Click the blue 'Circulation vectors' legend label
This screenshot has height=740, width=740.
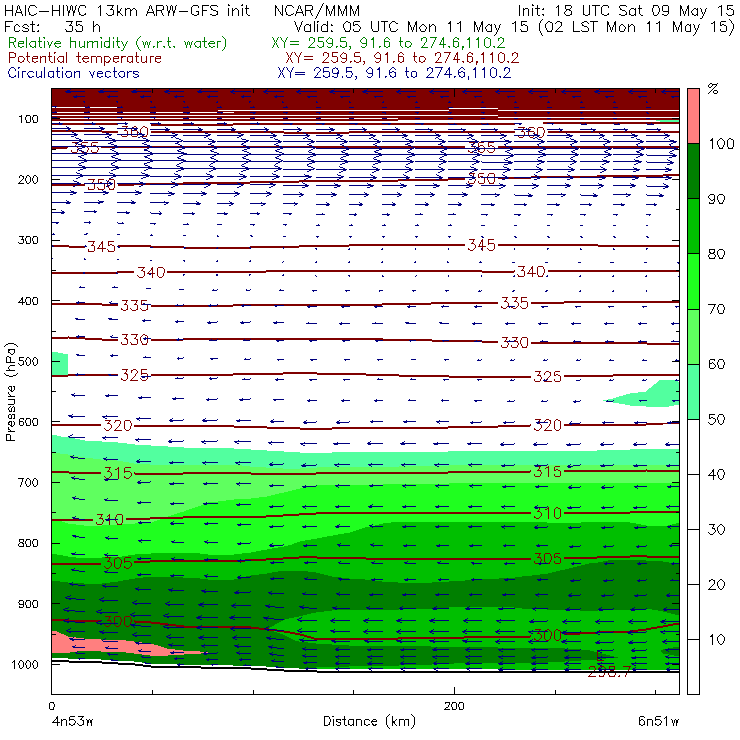(x=74, y=73)
